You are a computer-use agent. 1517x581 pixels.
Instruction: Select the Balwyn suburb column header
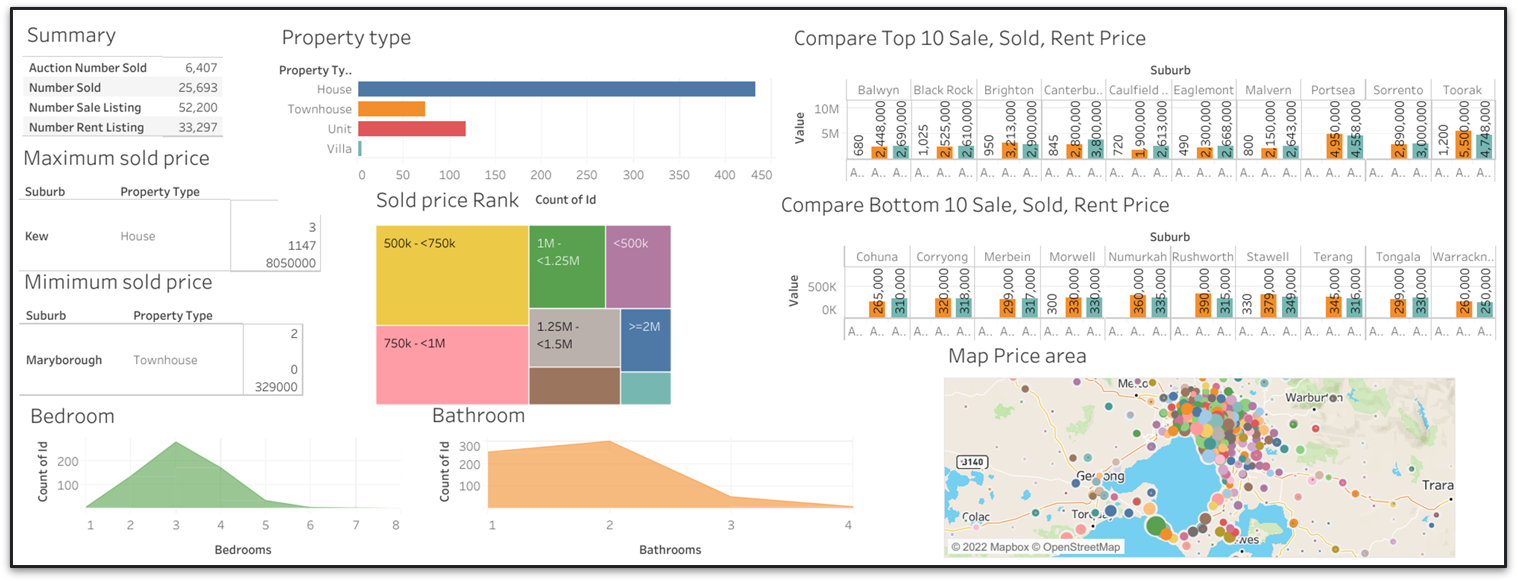click(878, 90)
